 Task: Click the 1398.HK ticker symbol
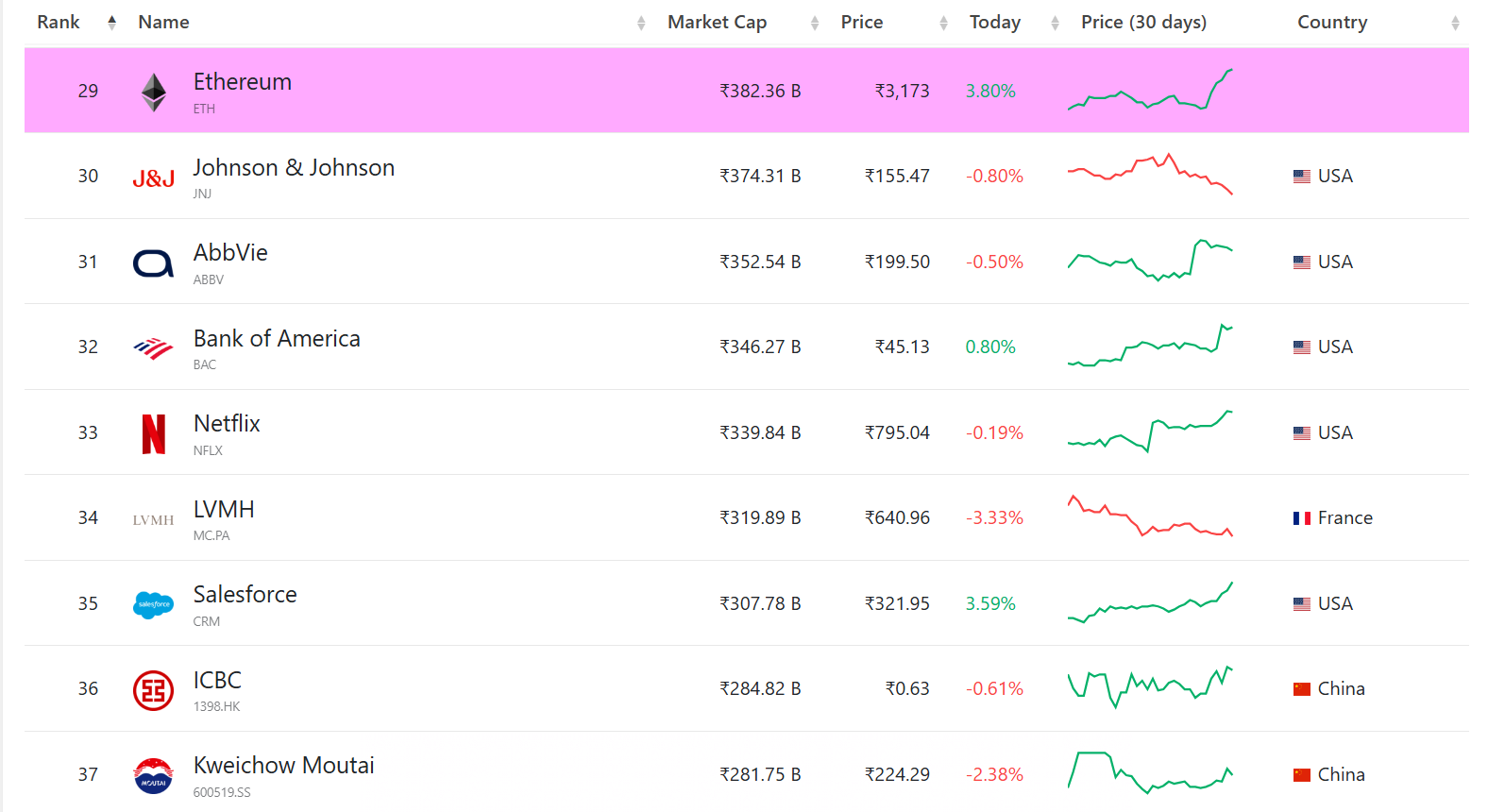[217, 706]
